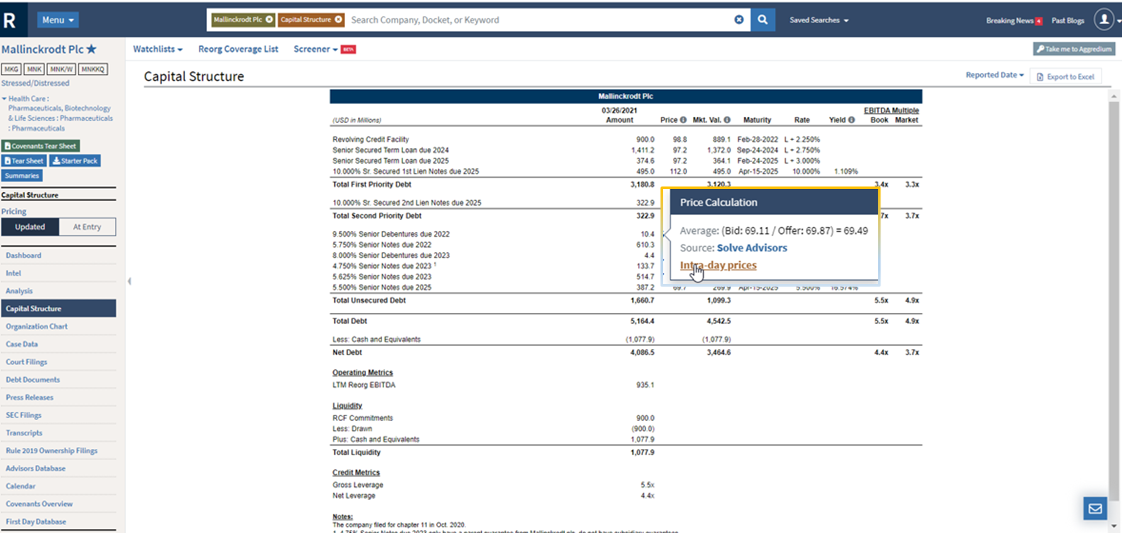
Task: Open the Intra-day prices link
Action: click(718, 265)
